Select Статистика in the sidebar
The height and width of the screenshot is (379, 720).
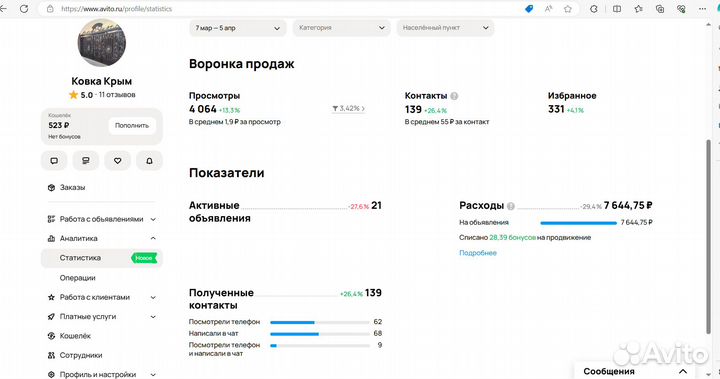[x=101, y=258]
